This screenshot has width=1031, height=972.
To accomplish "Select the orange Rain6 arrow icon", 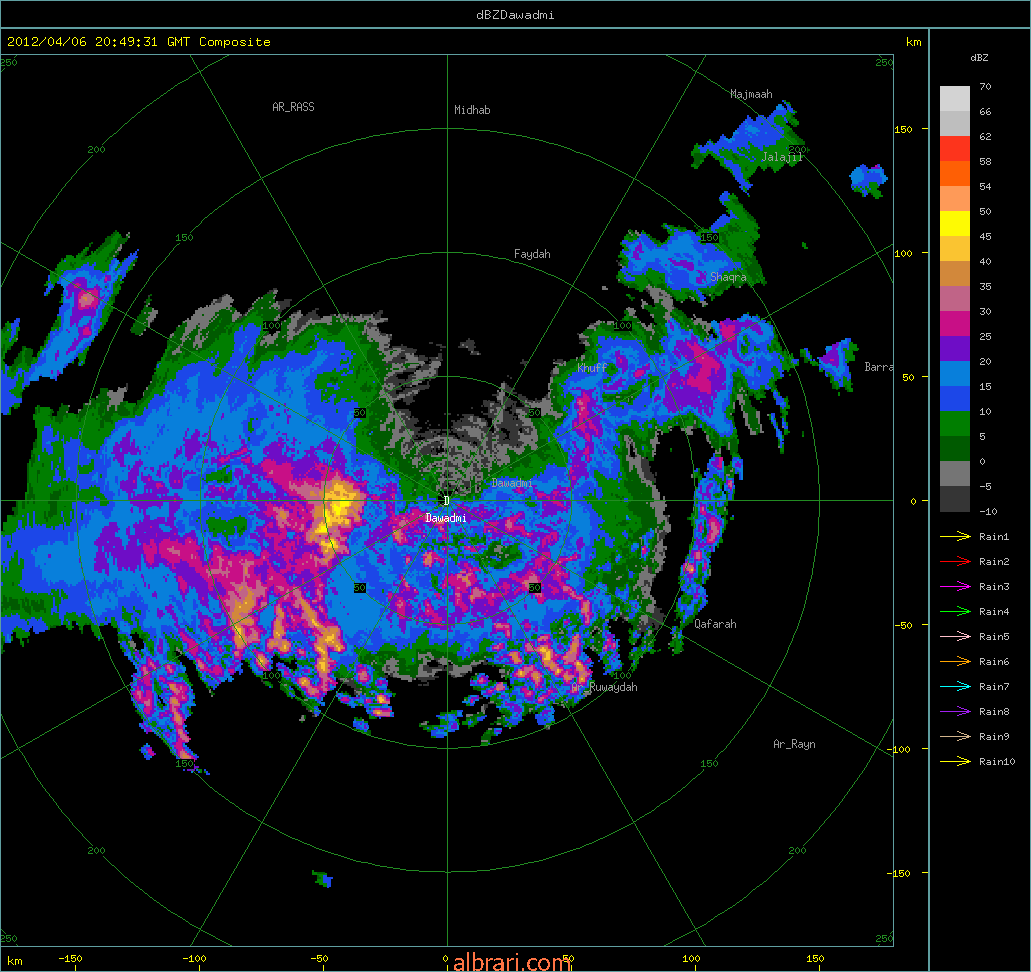I will pyautogui.click(x=955, y=662).
